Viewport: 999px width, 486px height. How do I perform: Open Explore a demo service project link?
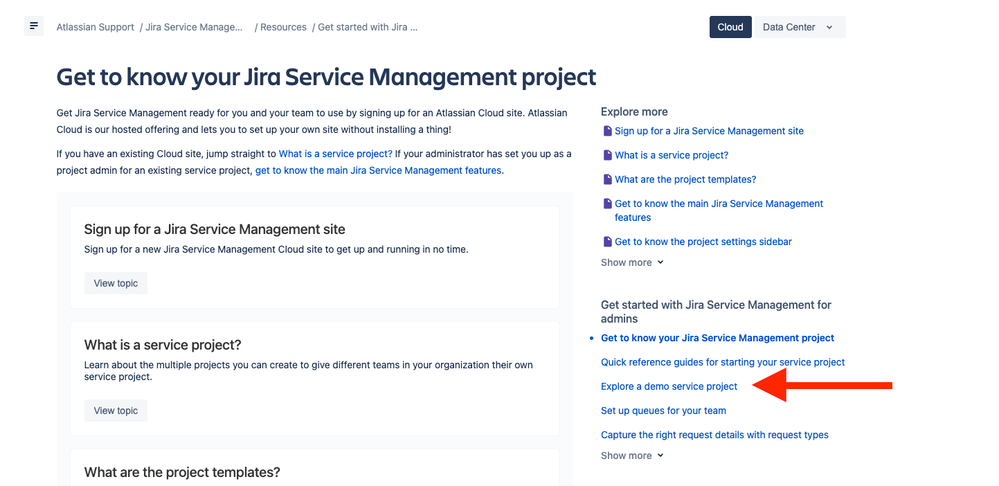pos(669,387)
